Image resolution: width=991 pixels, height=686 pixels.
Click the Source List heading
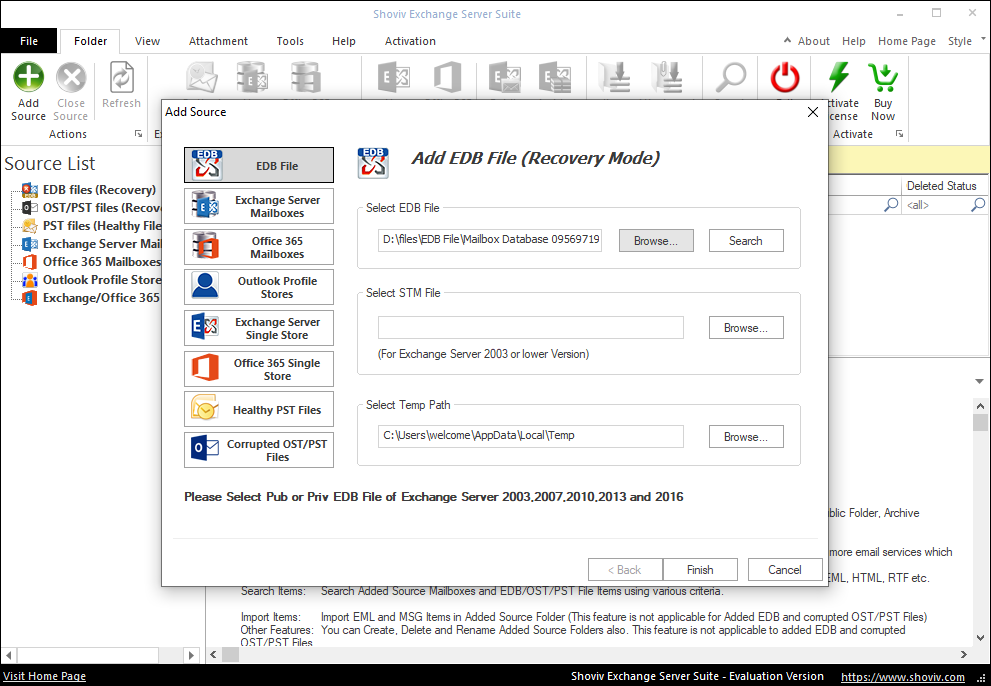[50, 164]
